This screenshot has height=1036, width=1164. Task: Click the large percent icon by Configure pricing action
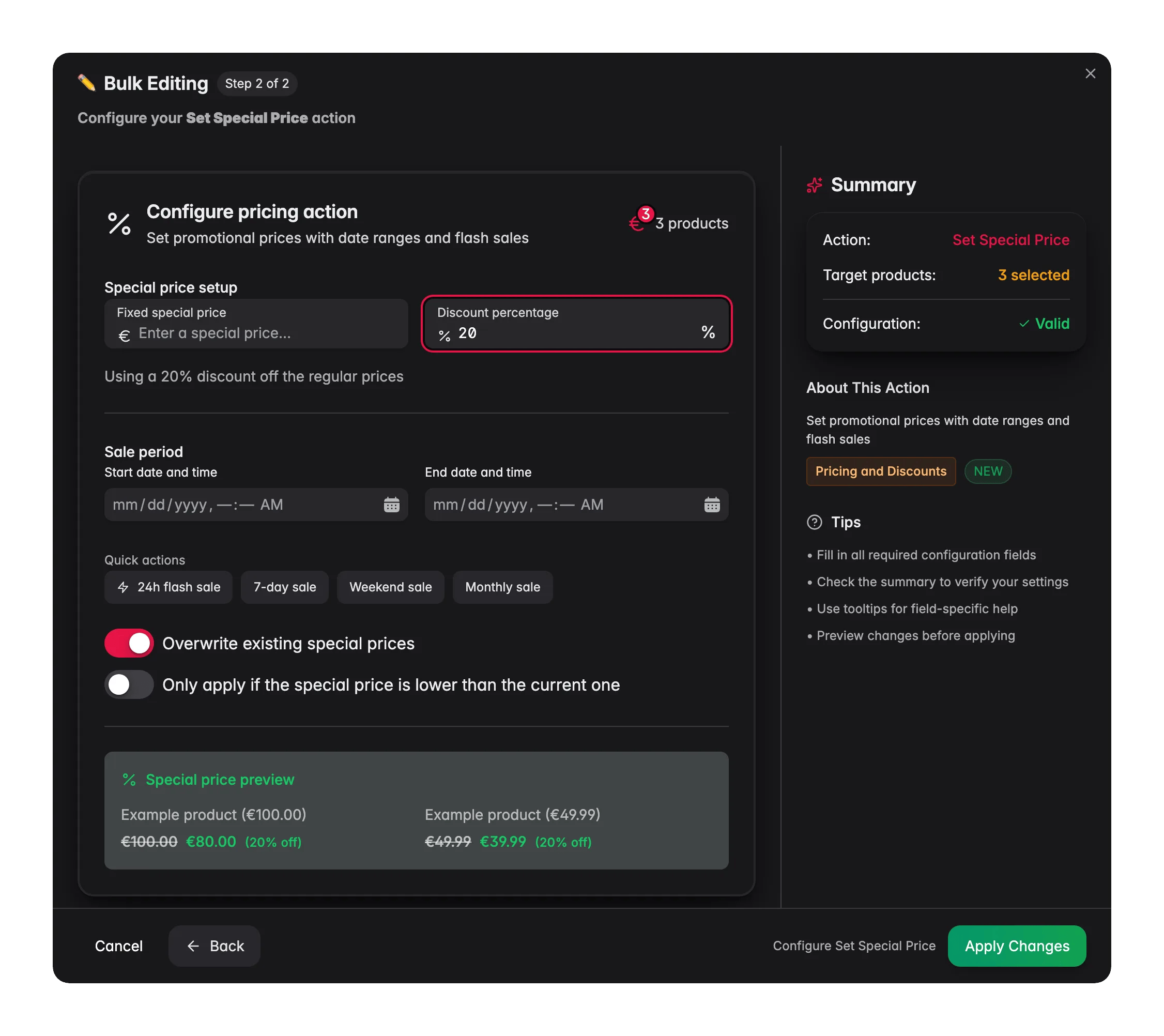(x=119, y=223)
